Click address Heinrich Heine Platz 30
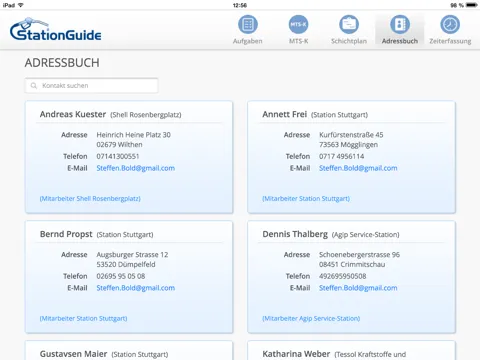This screenshot has height=360, width=480. tap(133, 135)
